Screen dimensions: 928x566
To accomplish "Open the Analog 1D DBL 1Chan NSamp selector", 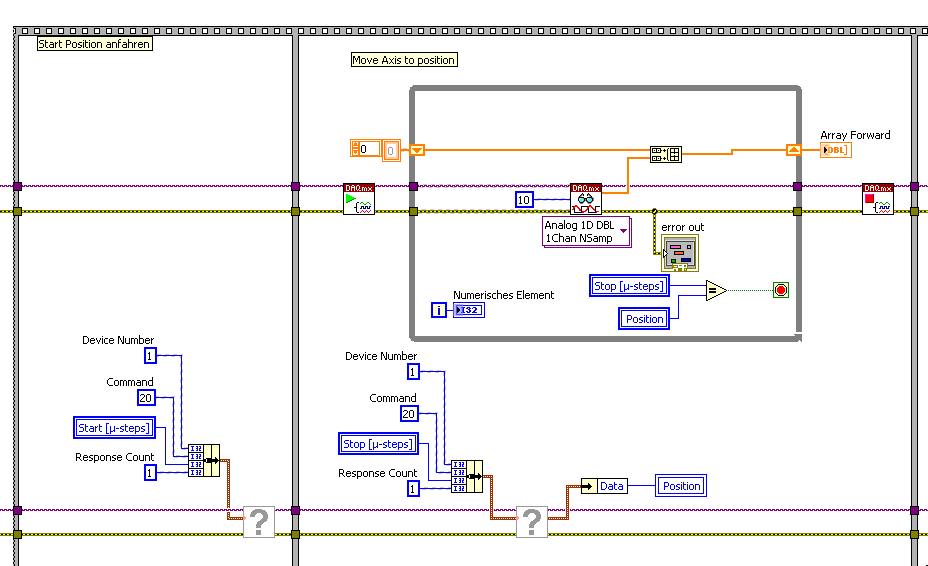I will point(587,231).
